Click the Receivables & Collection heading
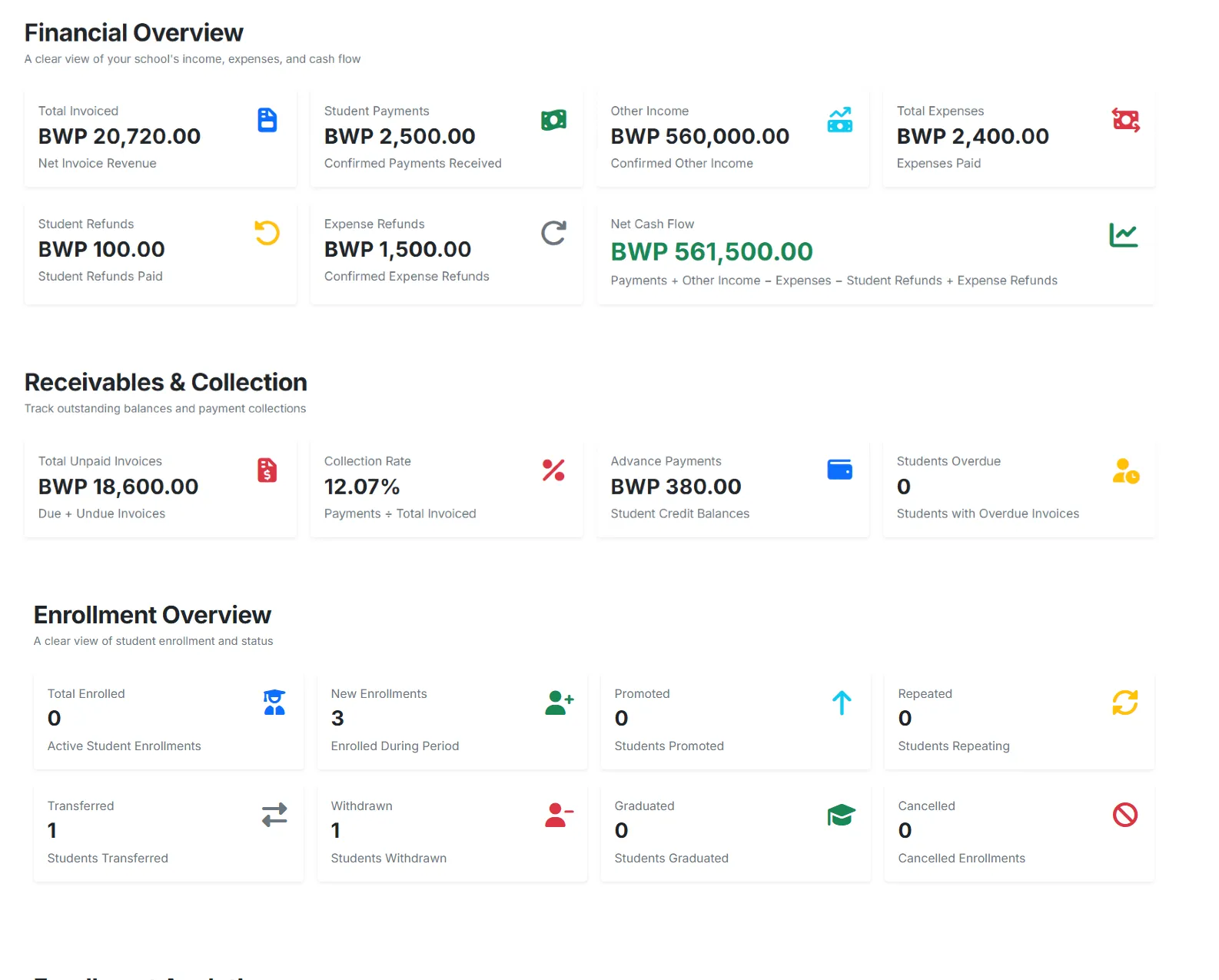Viewport: 1219px width, 980px height. [166, 382]
